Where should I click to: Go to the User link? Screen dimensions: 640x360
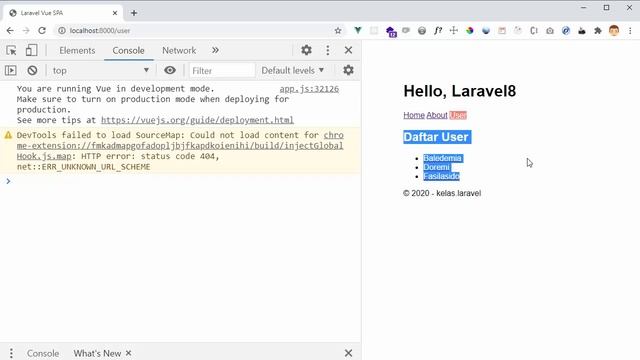458,115
